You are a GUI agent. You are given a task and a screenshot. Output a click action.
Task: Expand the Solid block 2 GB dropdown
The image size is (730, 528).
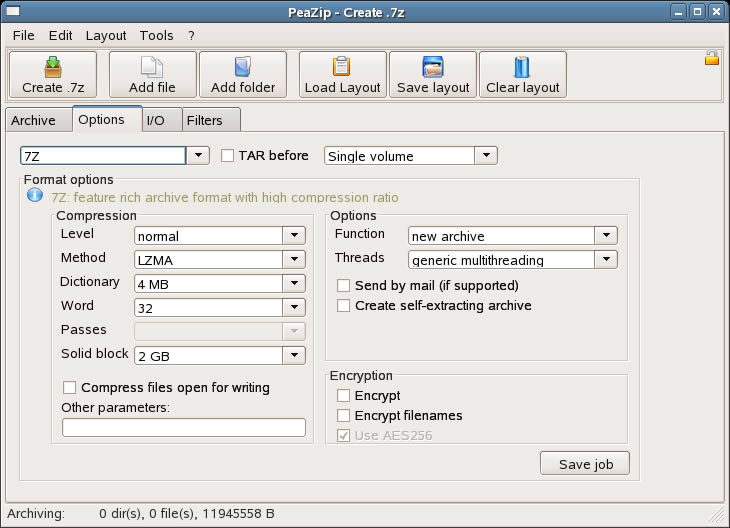pos(294,355)
